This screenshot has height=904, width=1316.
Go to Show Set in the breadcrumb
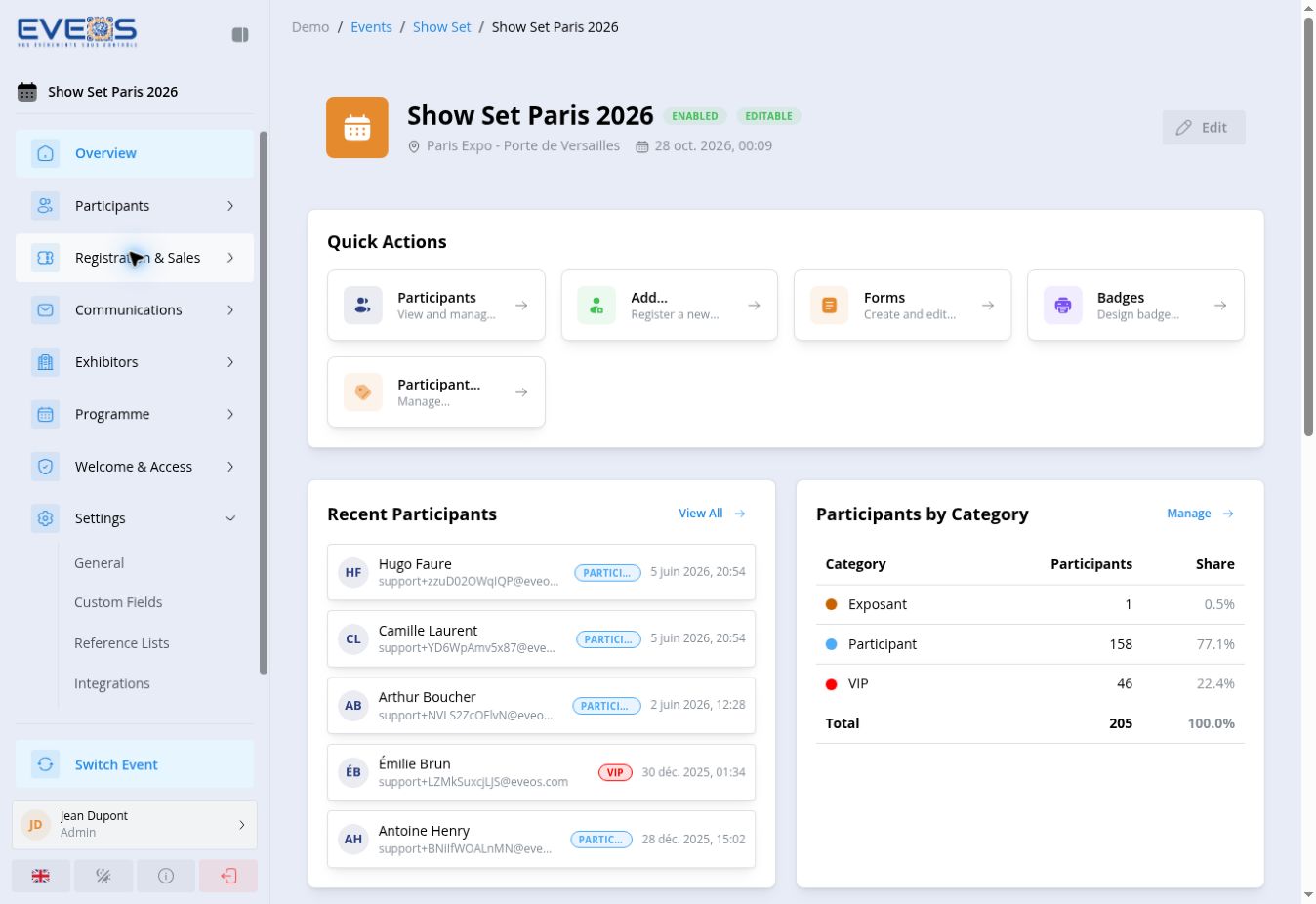click(441, 27)
